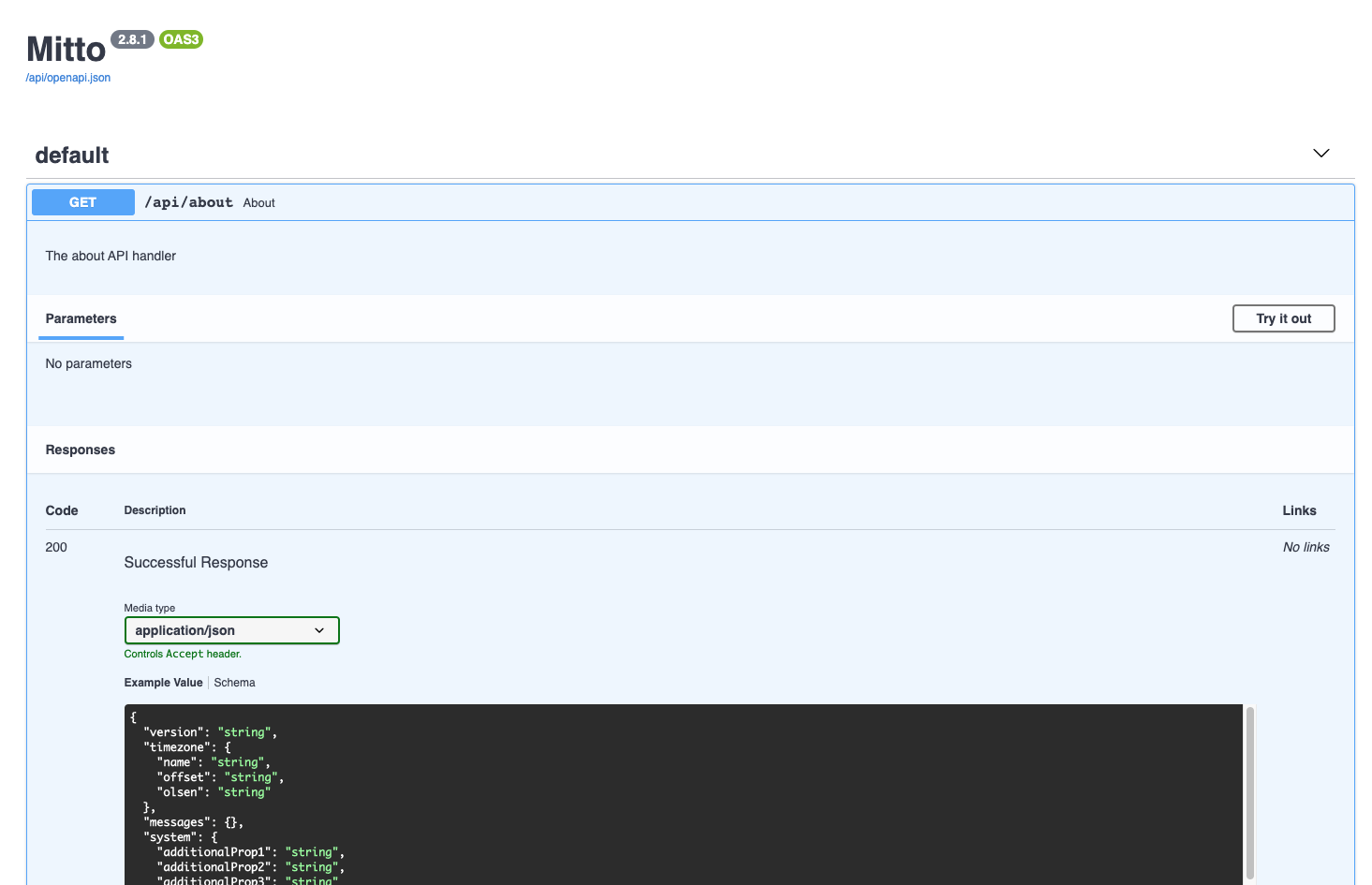
Task: Click the "messages" line in example JSON
Action: pos(193,822)
